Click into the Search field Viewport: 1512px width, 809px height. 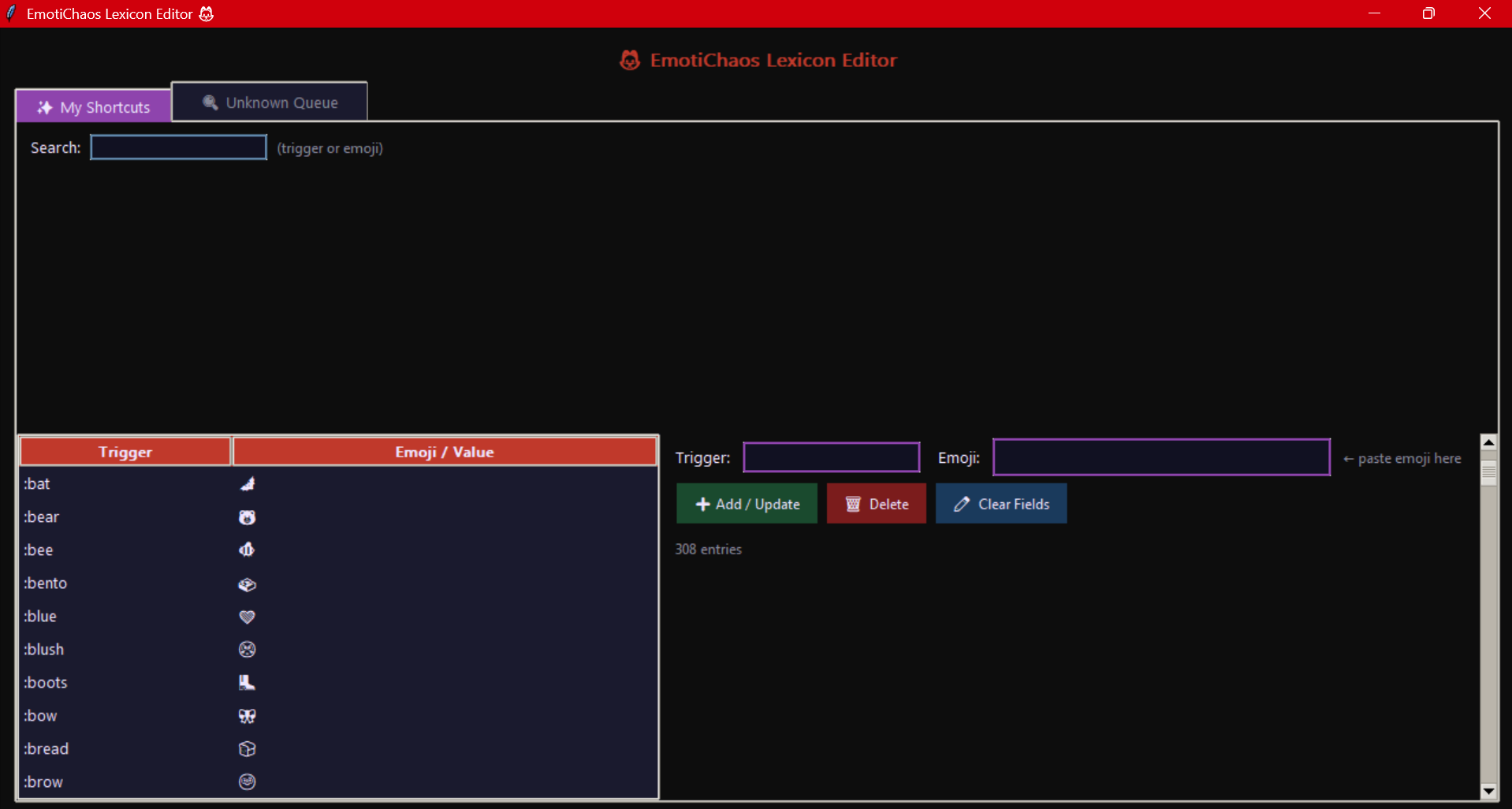[178, 147]
